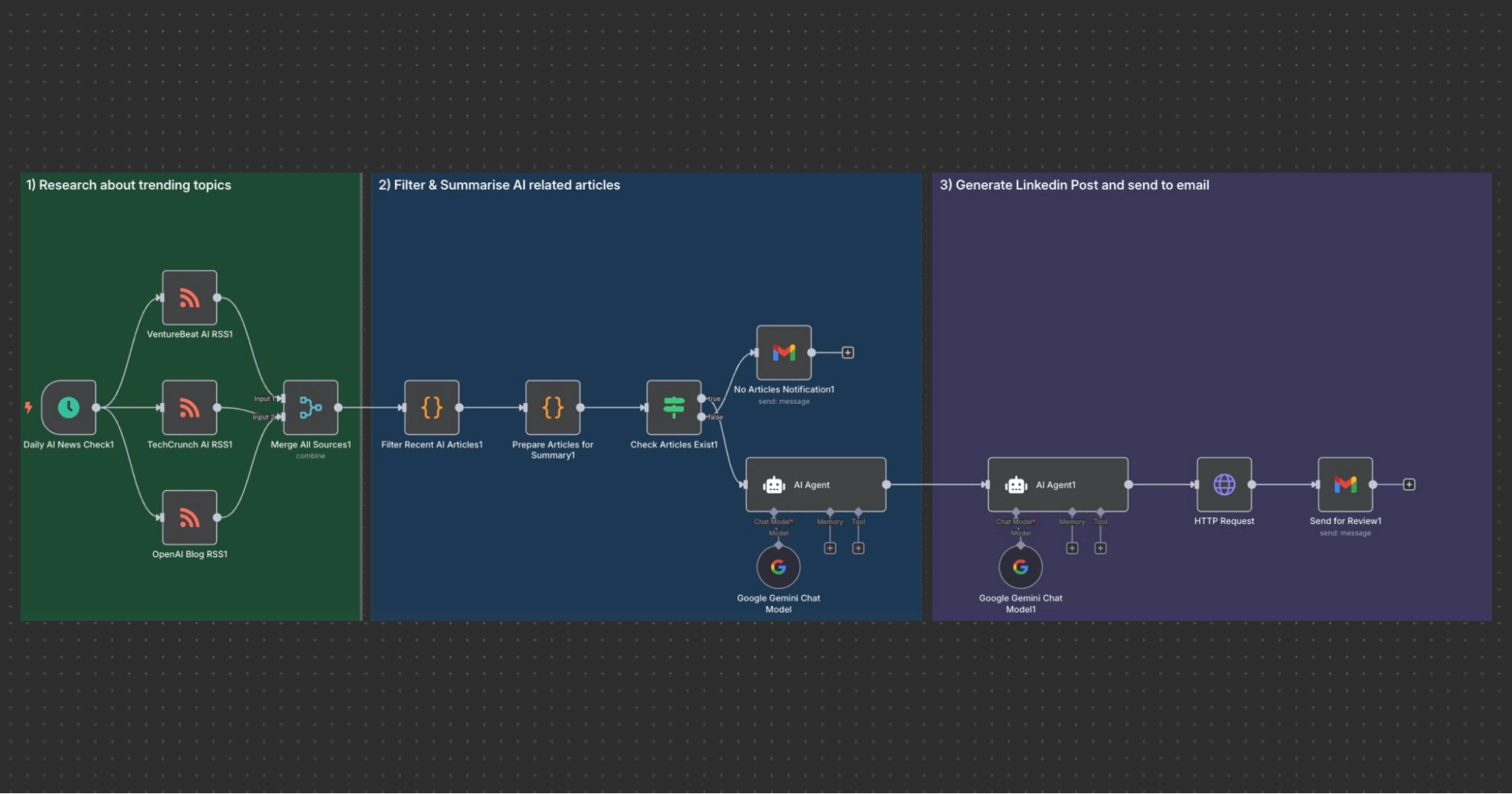Add a Tool to AI Agent1 via plus button
The image size is (1512, 794).
pos(1101,547)
